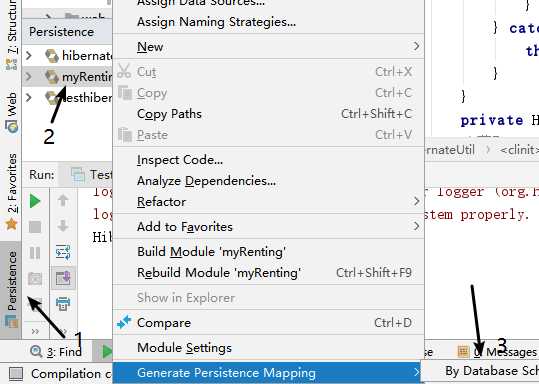Viewport: 539px width, 384px height.
Task: Click the up arrow stack trace icon
Action: point(63,200)
